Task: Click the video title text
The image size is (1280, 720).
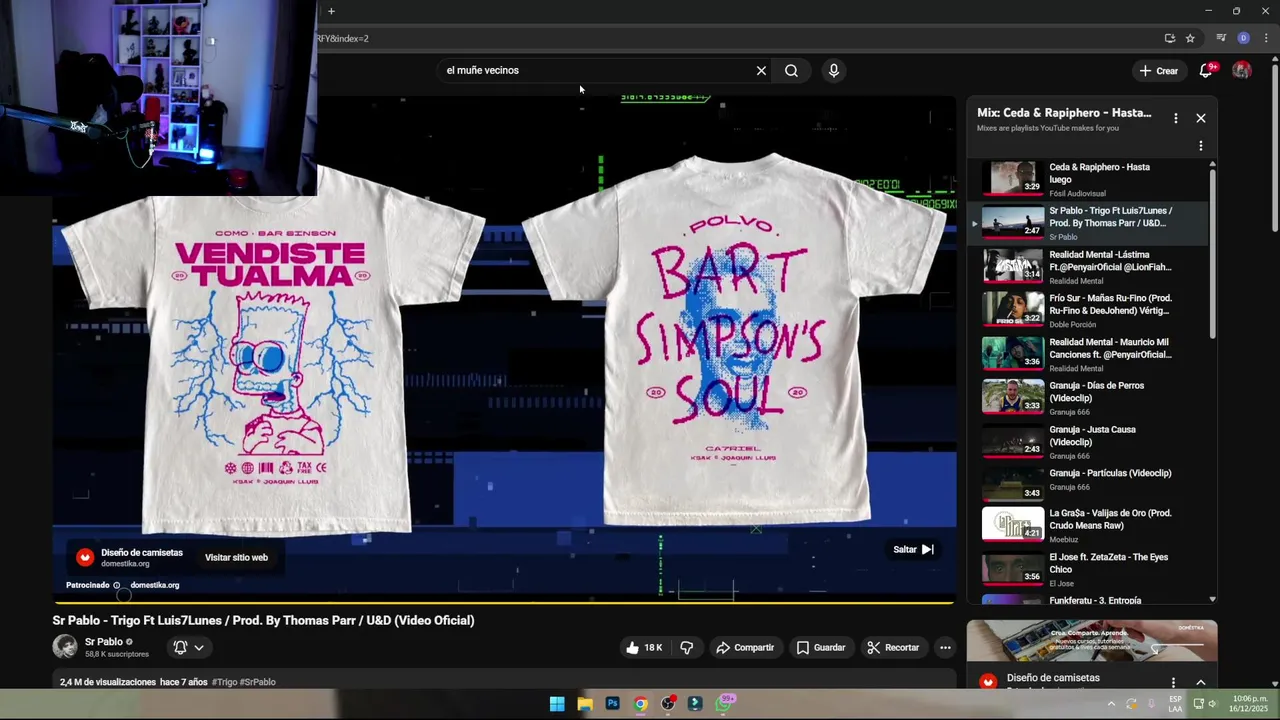Action: pyautogui.click(x=263, y=621)
